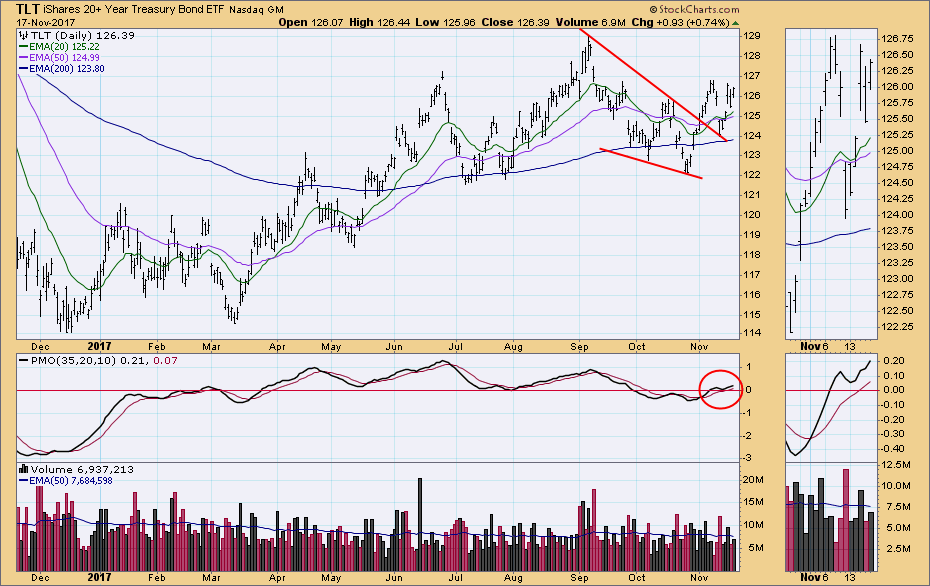Click the 126.75 label on the zoom price axis
The width and height of the screenshot is (930, 586).
[x=898, y=38]
